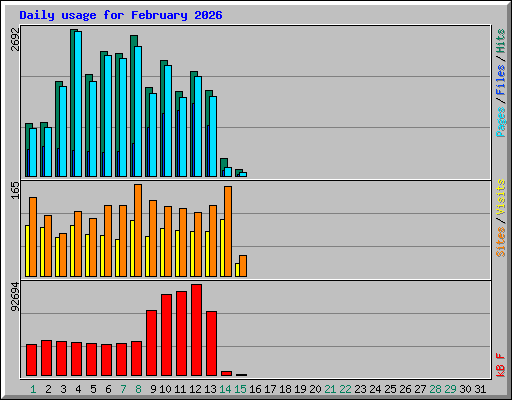Click green weekend day label 28

coord(435,389)
